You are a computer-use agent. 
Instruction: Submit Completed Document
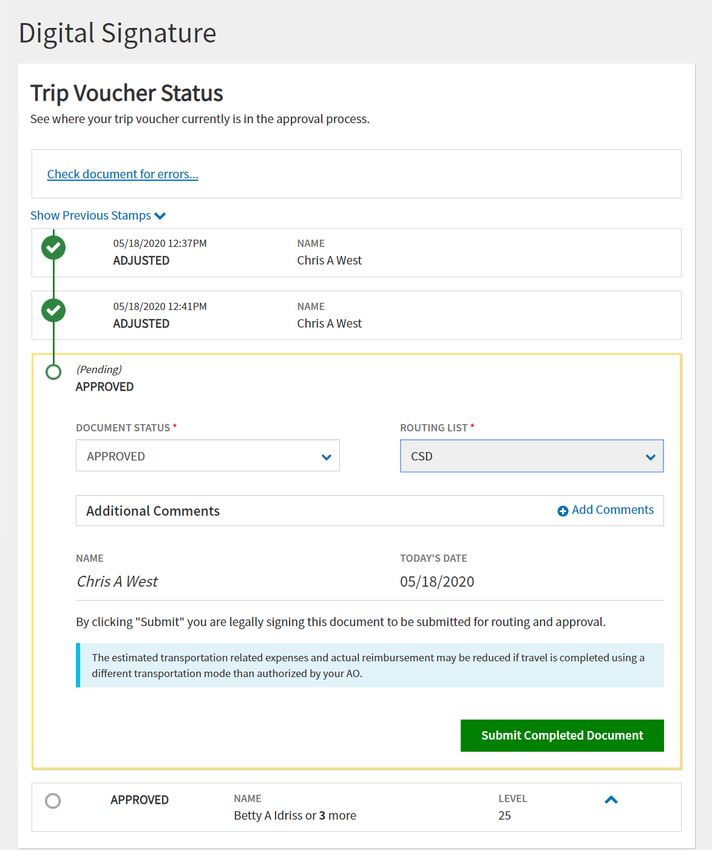[562, 735]
